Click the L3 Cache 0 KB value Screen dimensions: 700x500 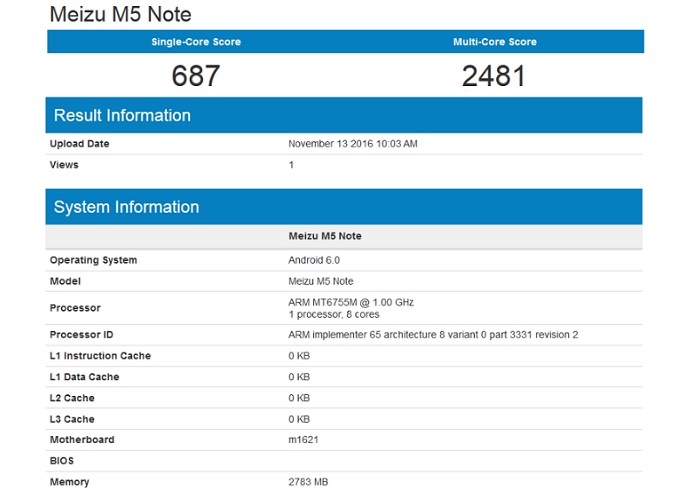[299, 419]
